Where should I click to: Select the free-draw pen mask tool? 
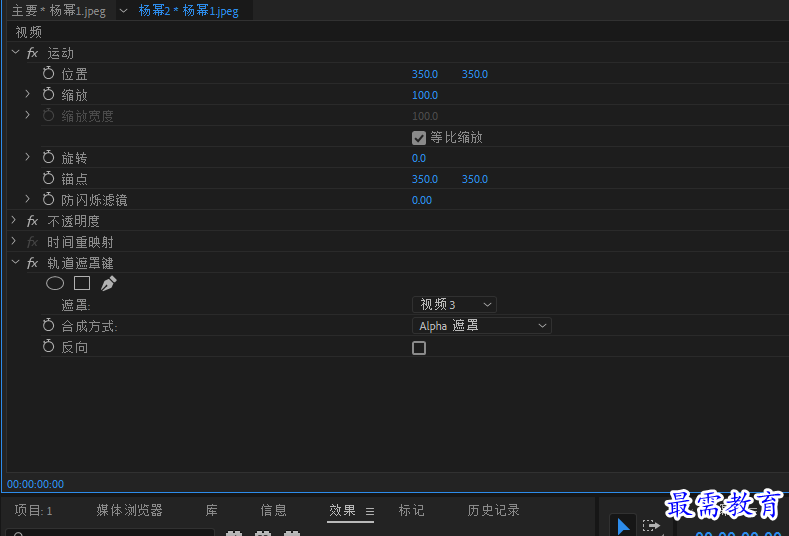[x=108, y=283]
